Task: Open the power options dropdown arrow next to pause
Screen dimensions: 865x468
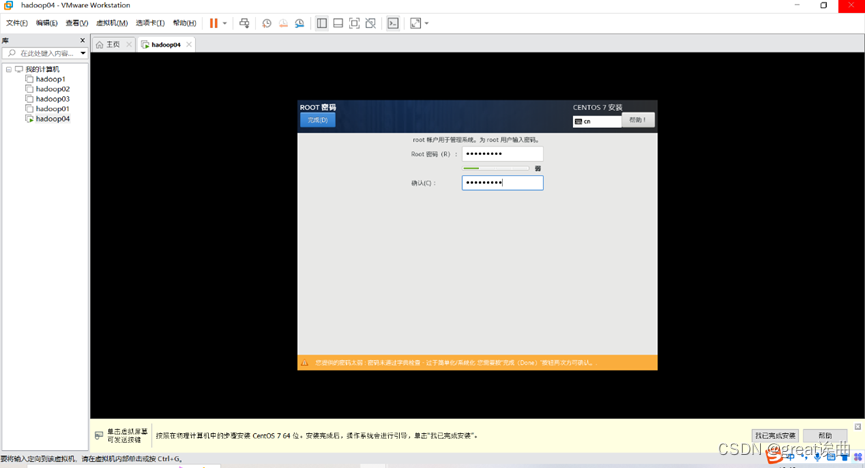Action: [x=225, y=23]
